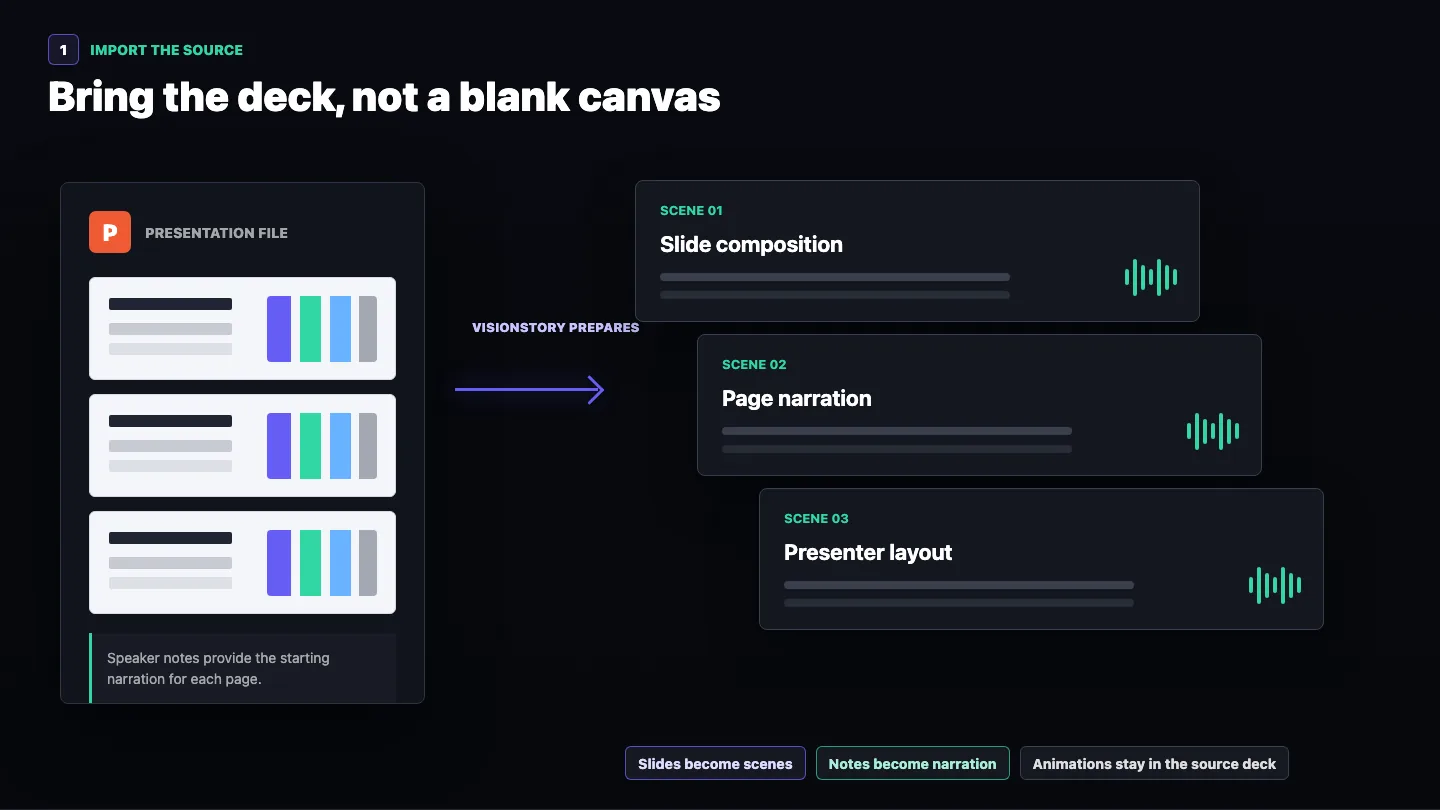Open the Slide composition scene card
This screenshot has width=1440, height=810.
(x=917, y=251)
